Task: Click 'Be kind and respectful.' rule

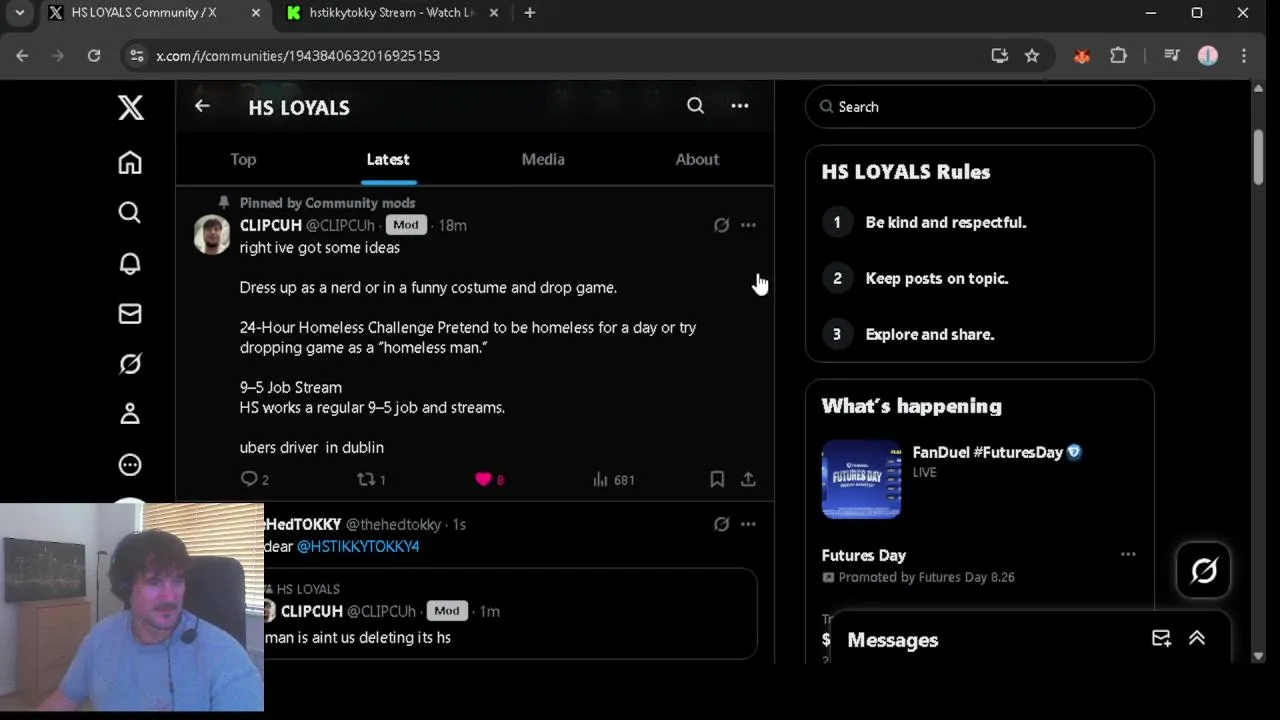Action: tap(946, 222)
